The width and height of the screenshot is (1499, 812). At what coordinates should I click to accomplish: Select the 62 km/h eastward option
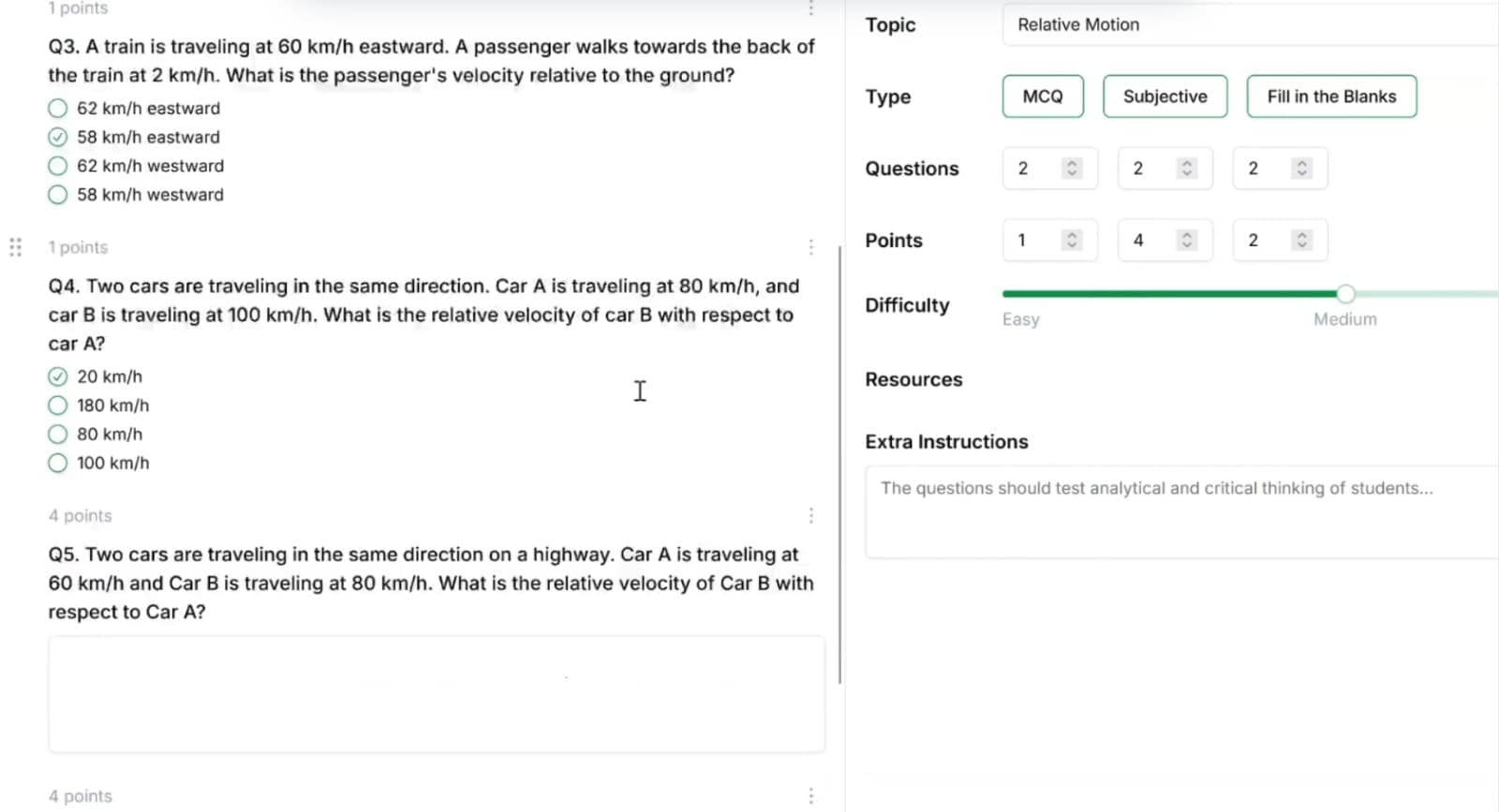pyautogui.click(x=58, y=109)
